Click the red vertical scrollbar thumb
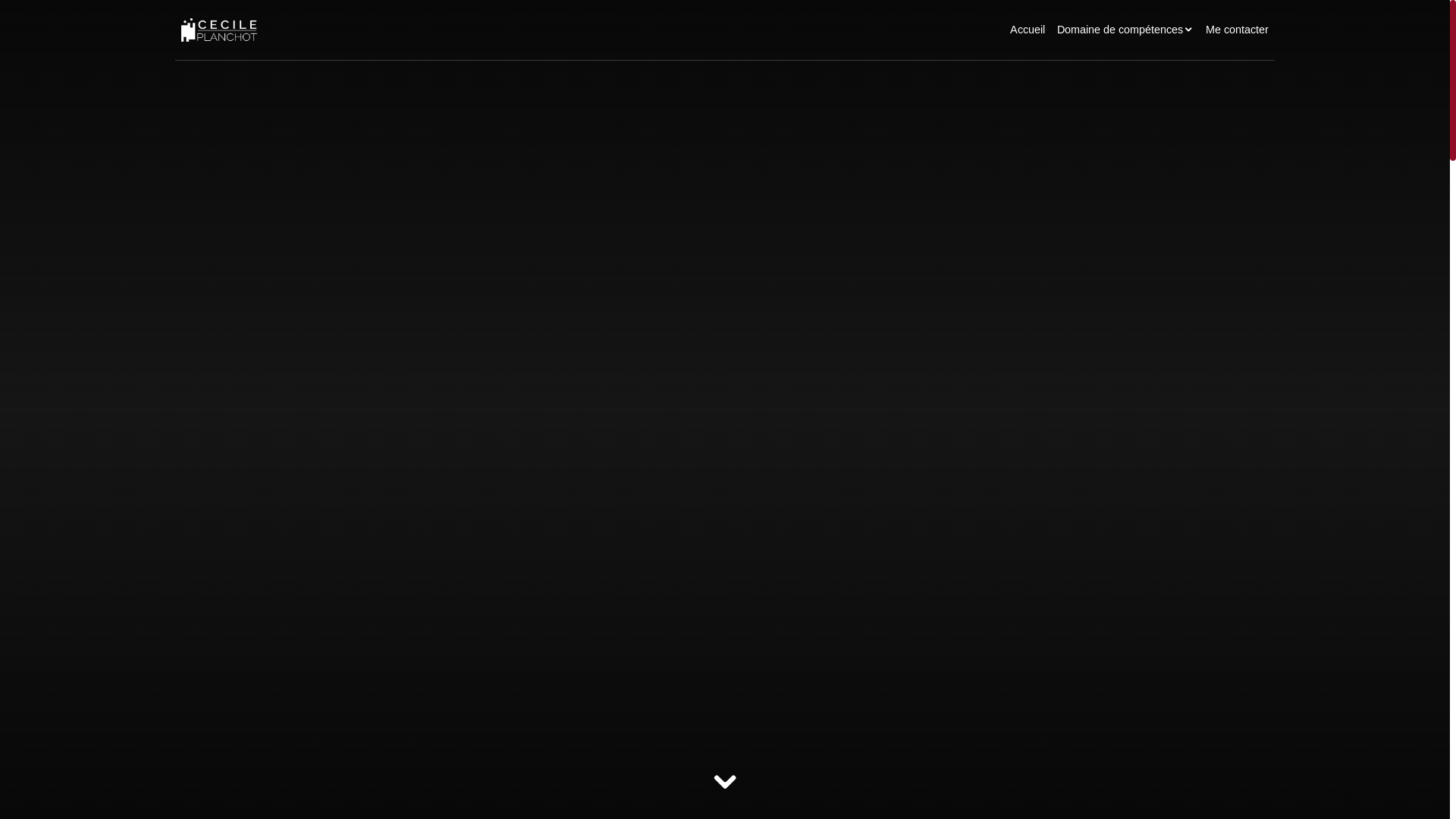The image size is (1456, 819). (x=1452, y=80)
